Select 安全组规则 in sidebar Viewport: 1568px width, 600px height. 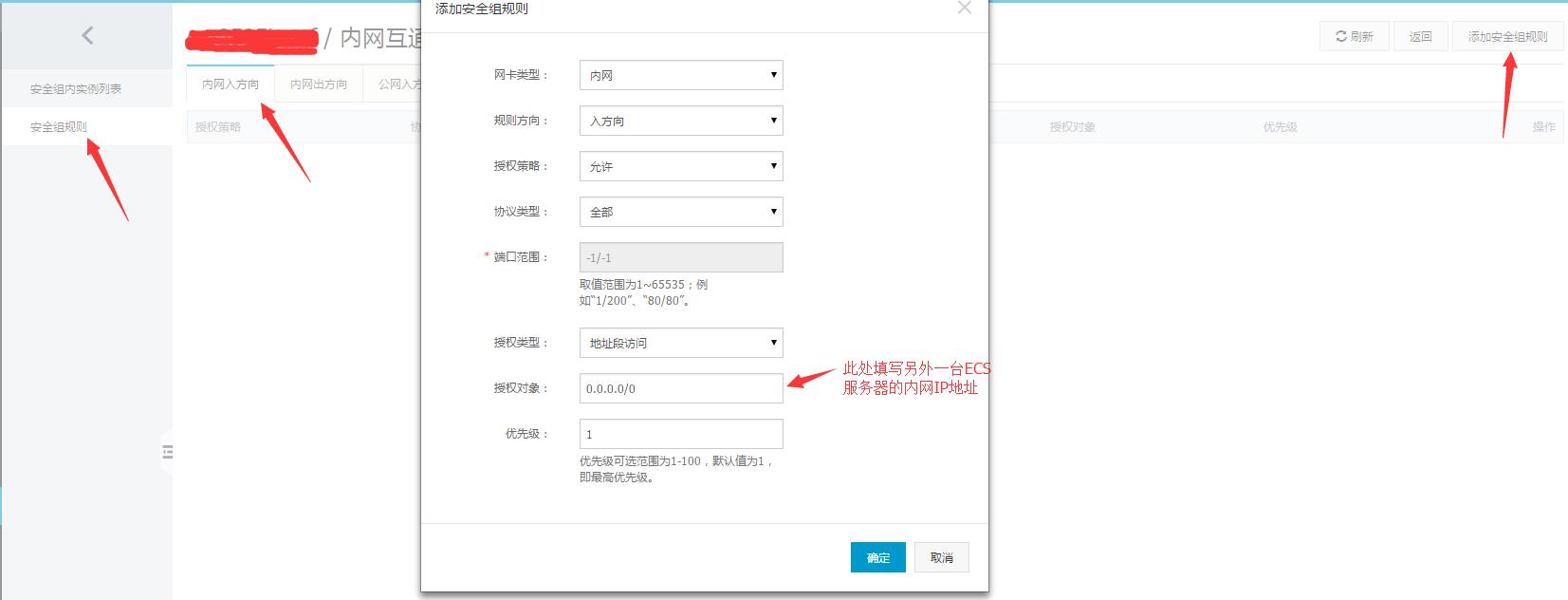pos(59,127)
